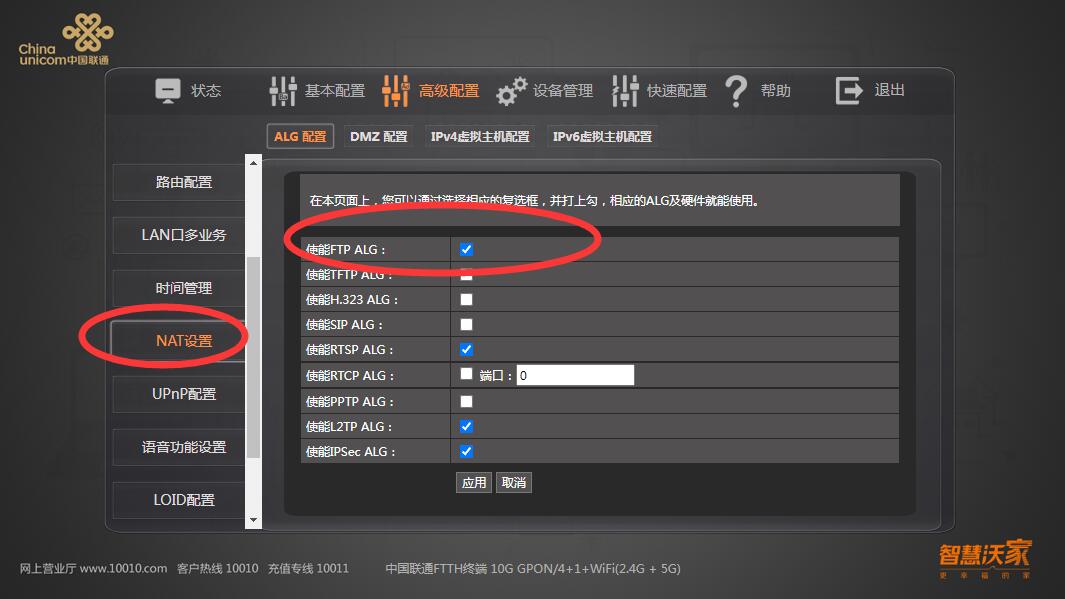Click the sliders icon for 快速配置

pyautogui.click(x=625, y=91)
